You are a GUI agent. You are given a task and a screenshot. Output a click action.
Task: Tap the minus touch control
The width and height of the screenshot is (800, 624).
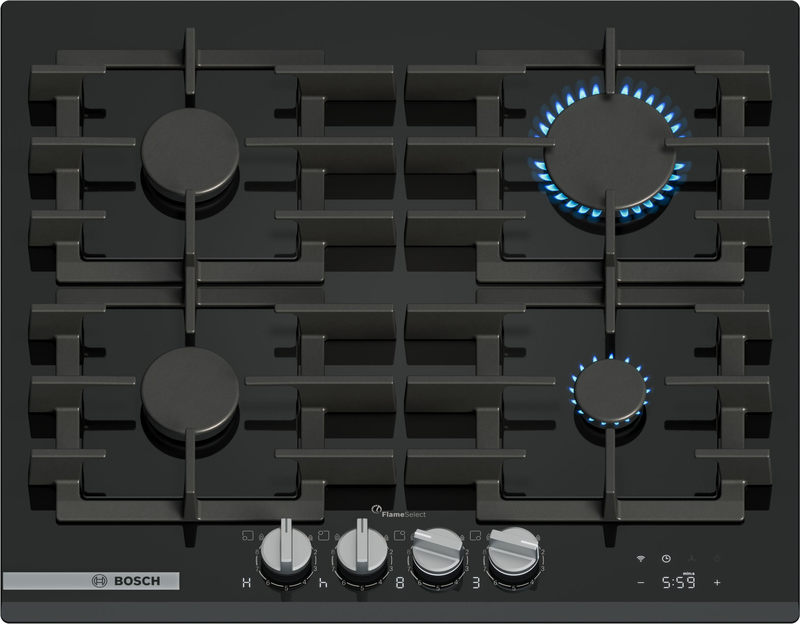(x=640, y=582)
